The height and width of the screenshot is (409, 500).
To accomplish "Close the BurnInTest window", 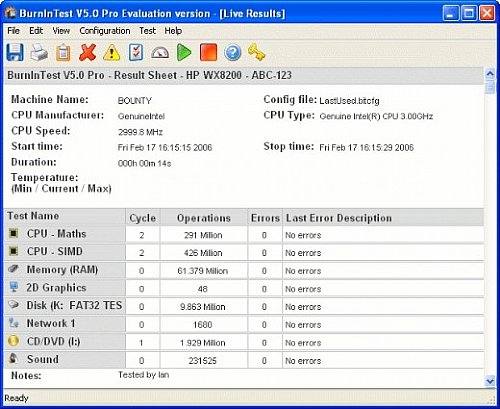I will pyautogui.click(x=487, y=13).
